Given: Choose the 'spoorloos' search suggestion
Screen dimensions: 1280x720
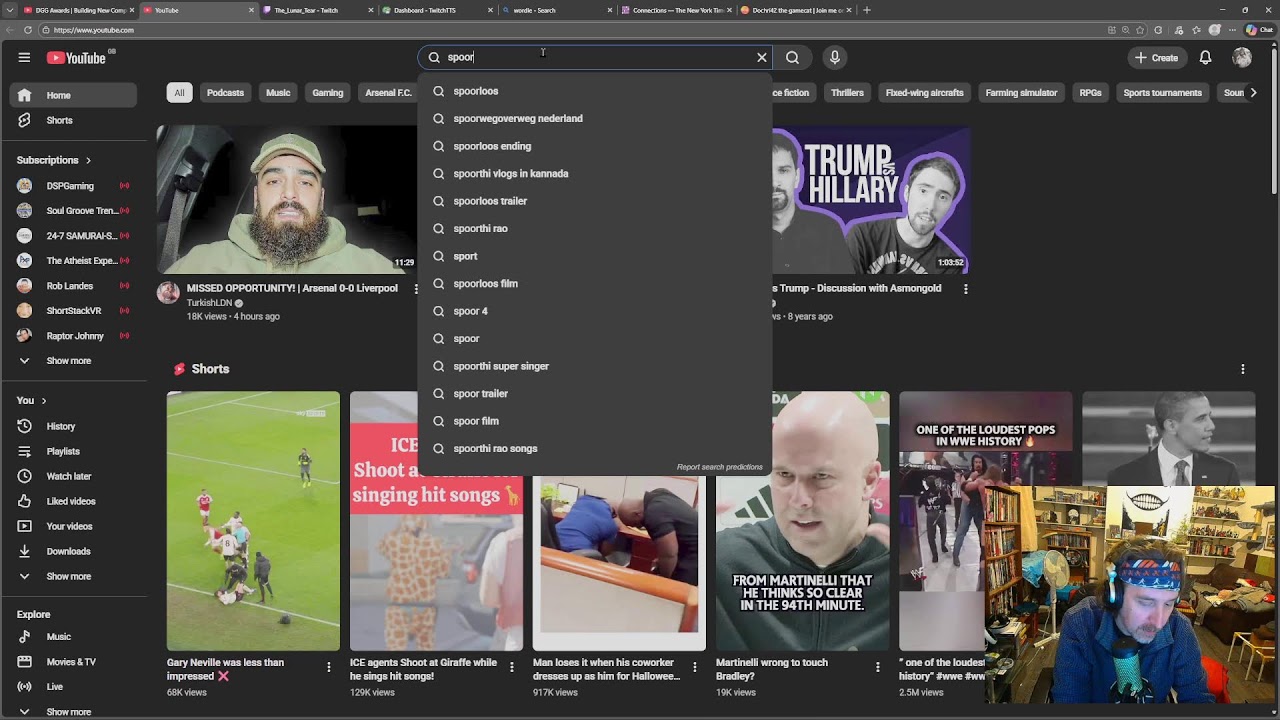Looking at the screenshot, I should click(595, 91).
